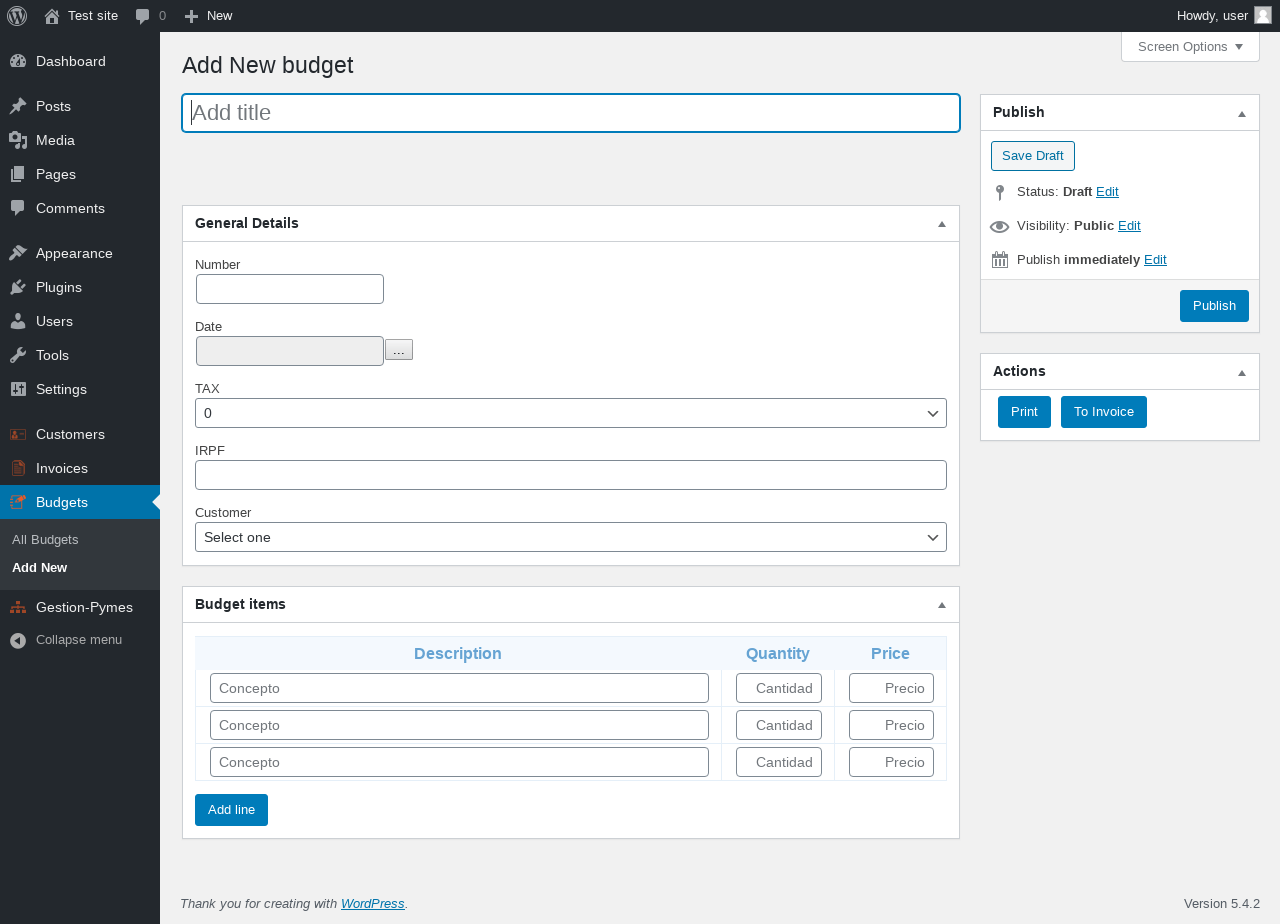The width and height of the screenshot is (1280, 924).
Task: Click the WordPress logo icon
Action: click(17, 16)
